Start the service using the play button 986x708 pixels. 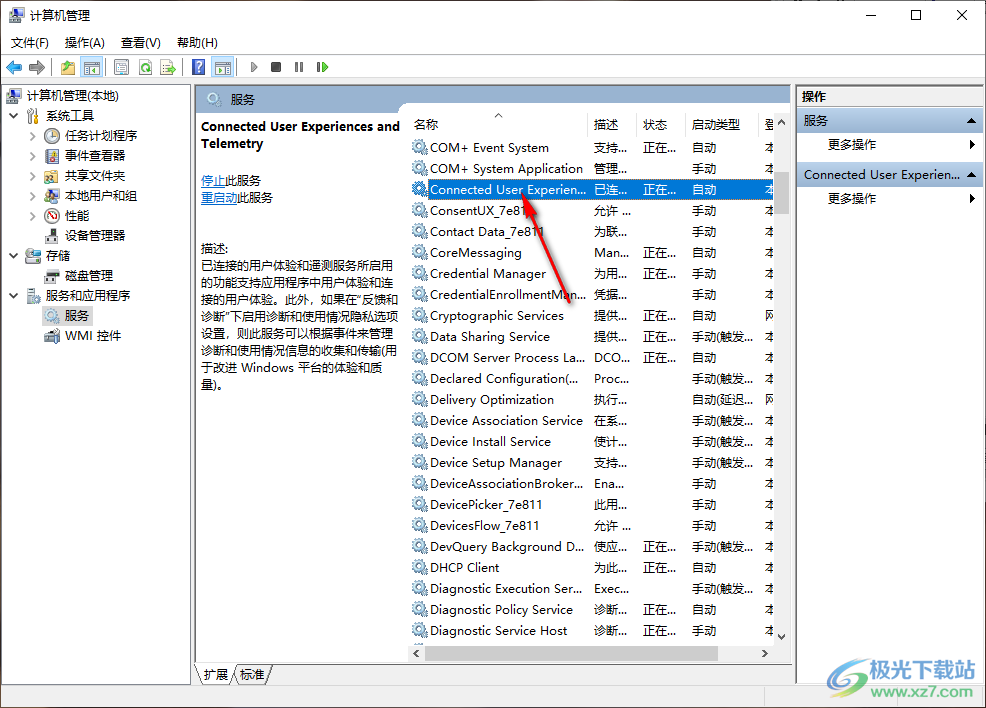pos(254,67)
